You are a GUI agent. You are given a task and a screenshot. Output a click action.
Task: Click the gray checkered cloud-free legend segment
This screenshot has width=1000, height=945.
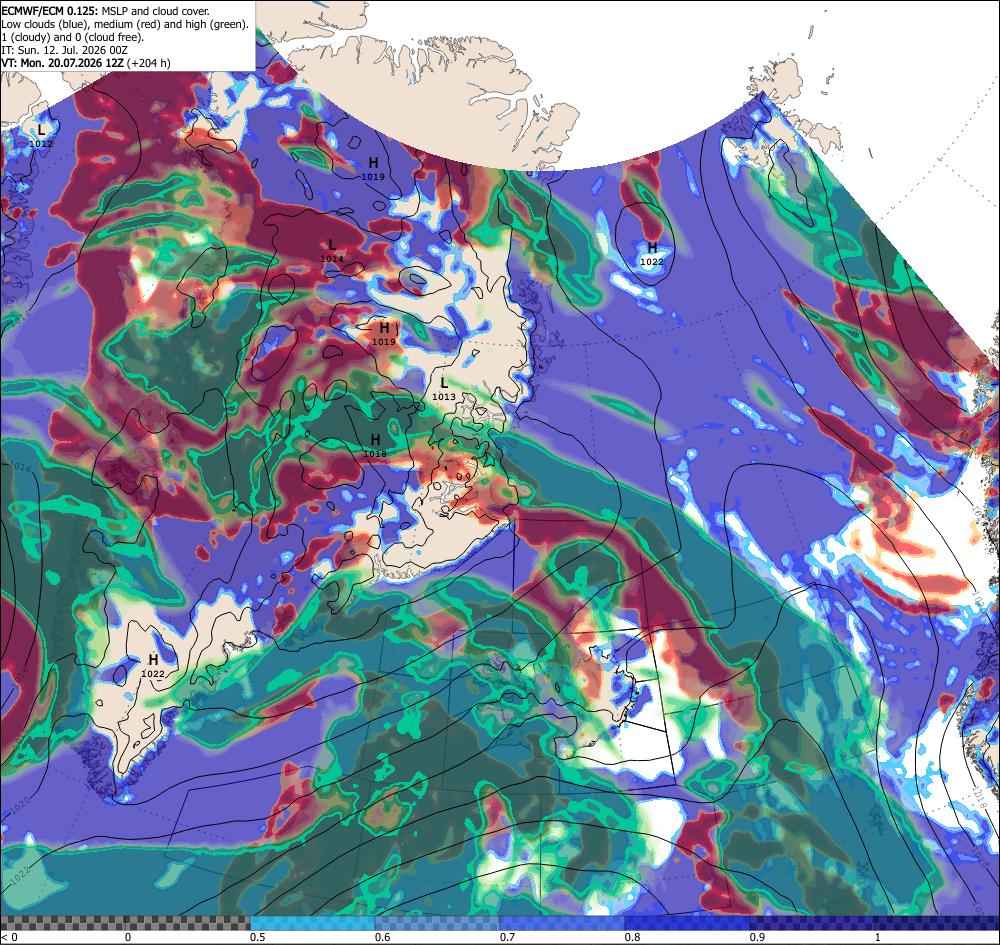pyautogui.click(x=125, y=923)
